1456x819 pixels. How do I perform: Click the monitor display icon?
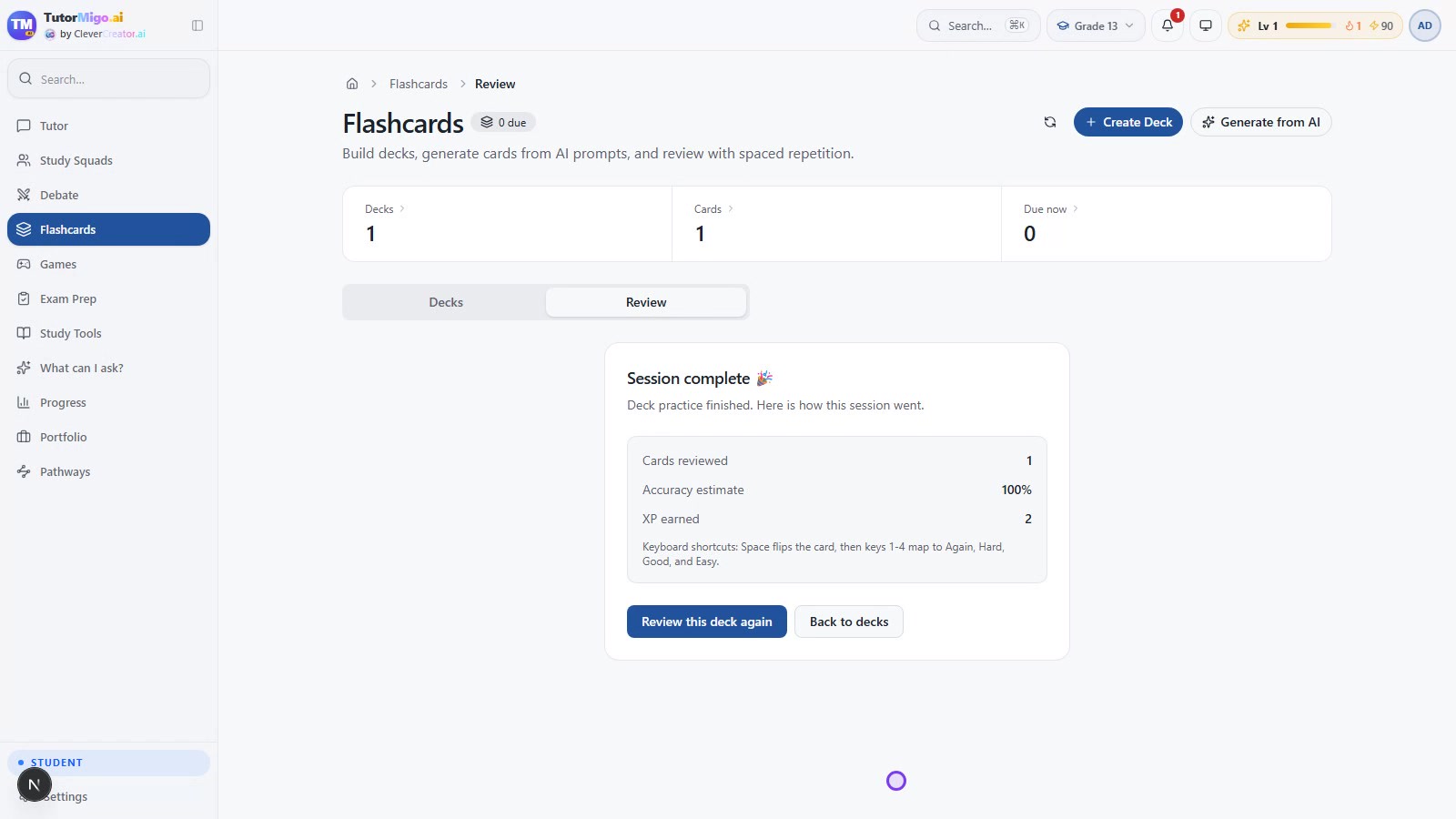[1206, 25]
